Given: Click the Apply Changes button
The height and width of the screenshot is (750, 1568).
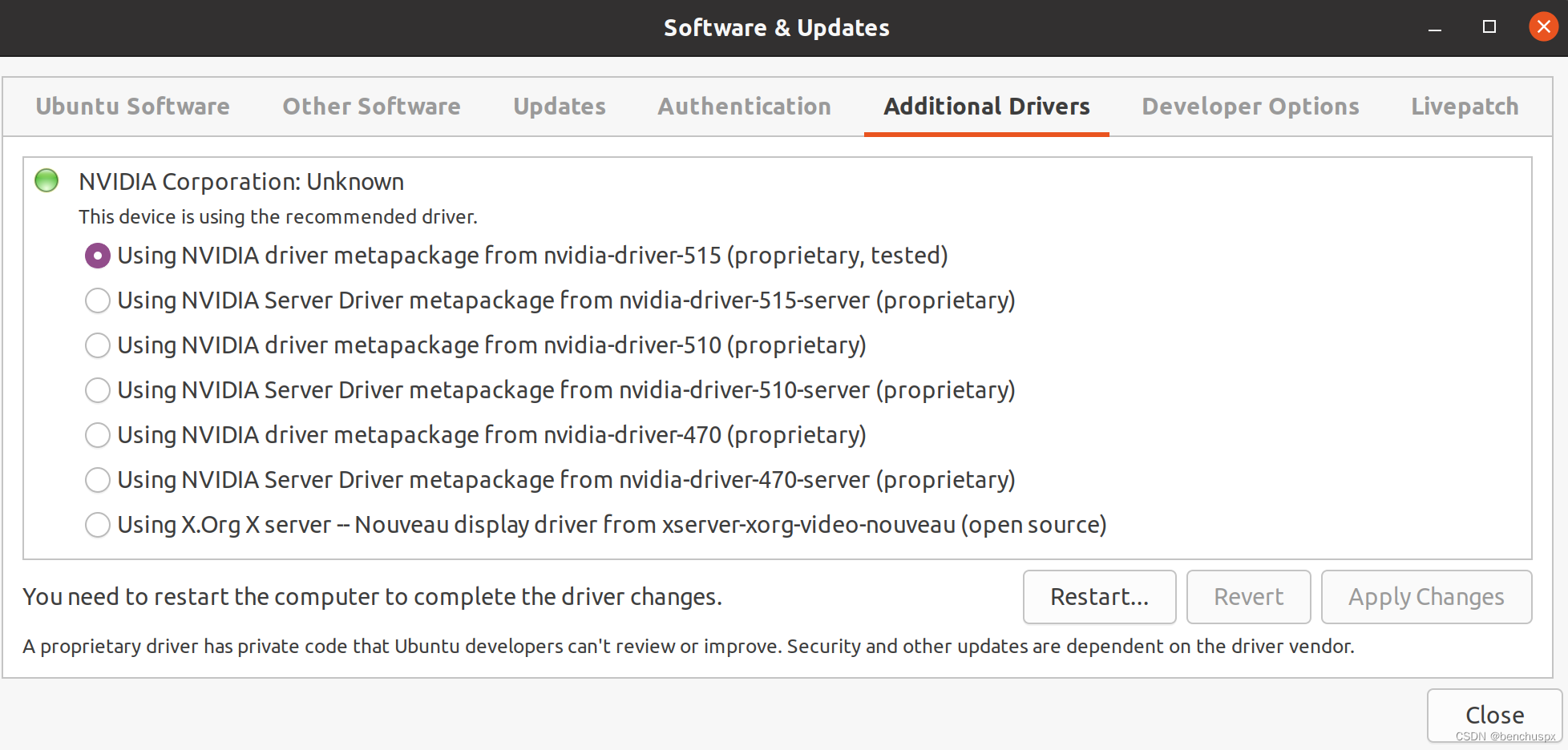Looking at the screenshot, I should [x=1426, y=597].
